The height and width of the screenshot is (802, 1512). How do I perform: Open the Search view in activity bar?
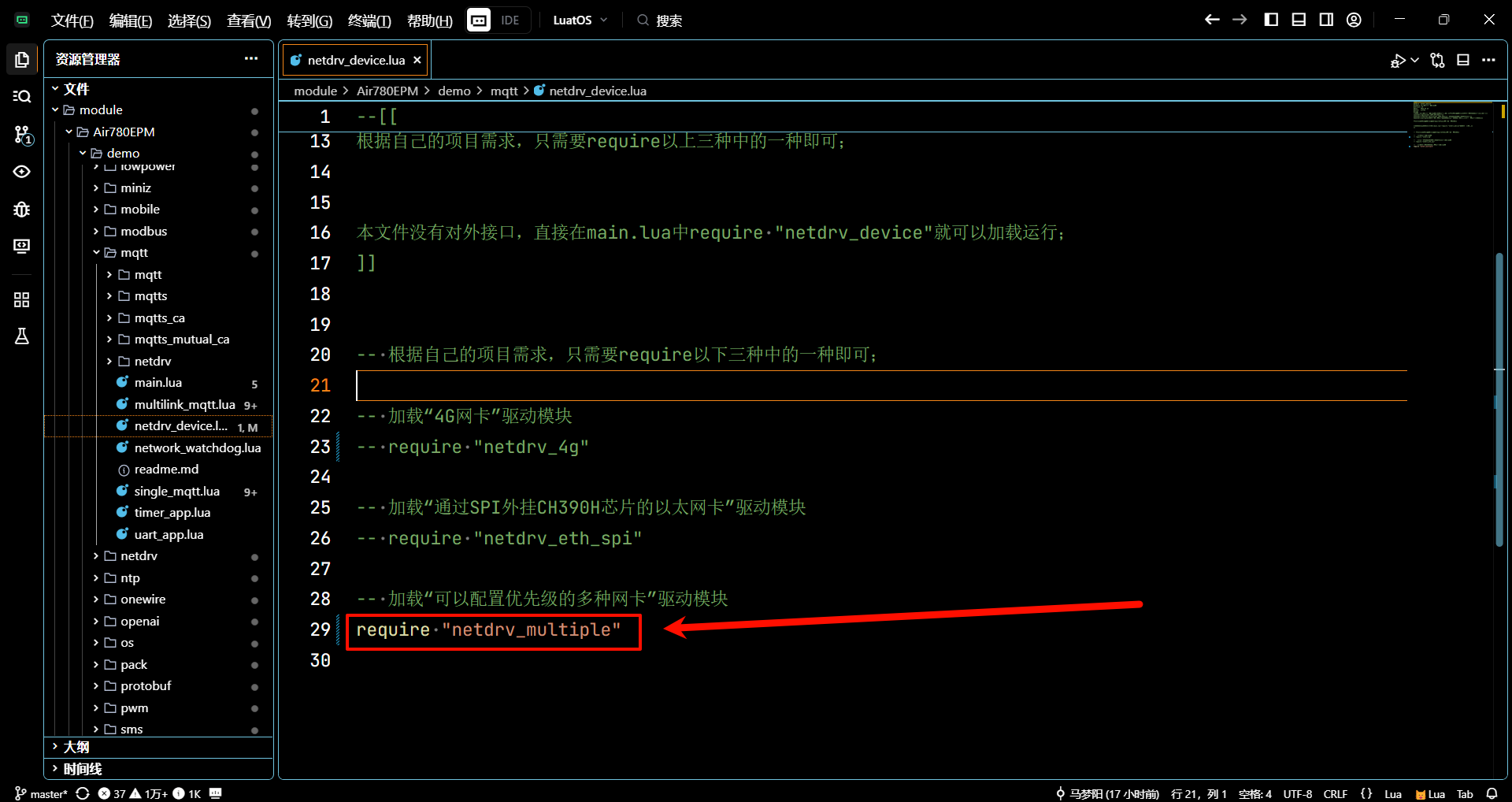click(22, 96)
